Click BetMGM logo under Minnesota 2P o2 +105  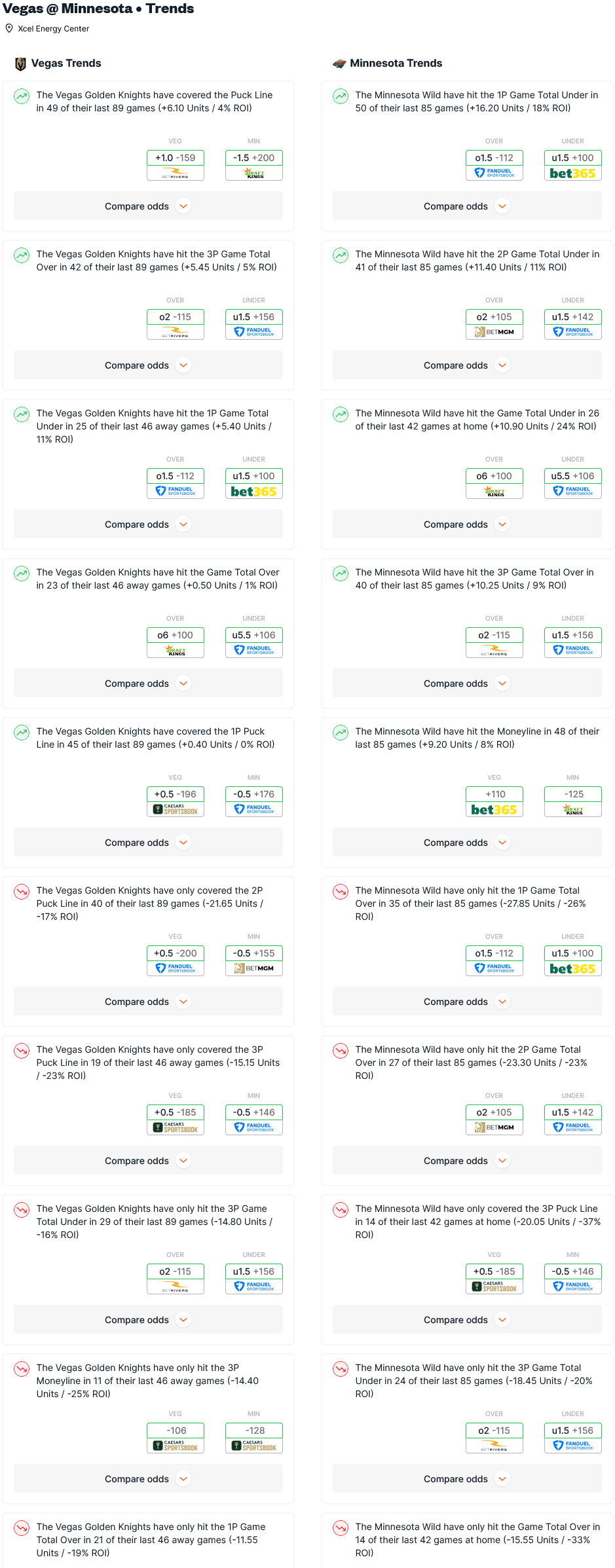click(494, 333)
